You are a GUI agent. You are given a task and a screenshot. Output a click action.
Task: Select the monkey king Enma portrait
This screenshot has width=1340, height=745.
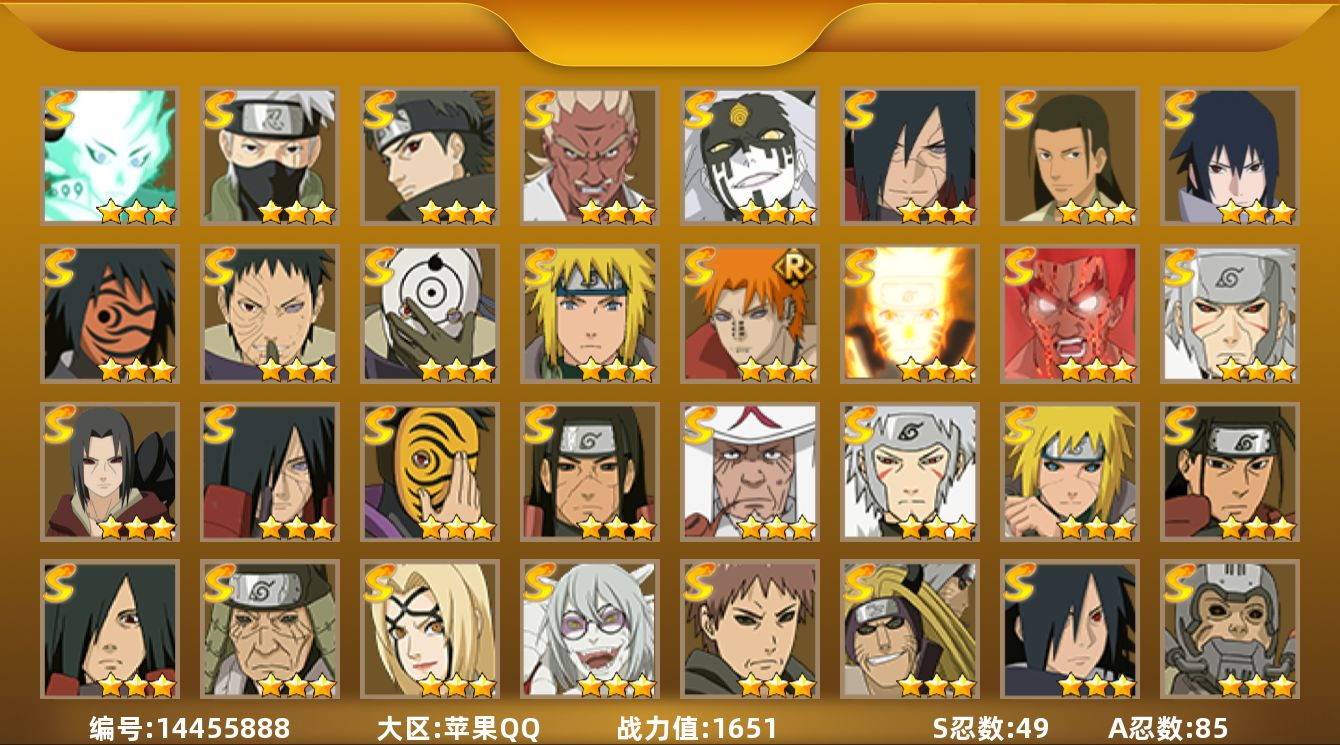coord(1230,630)
